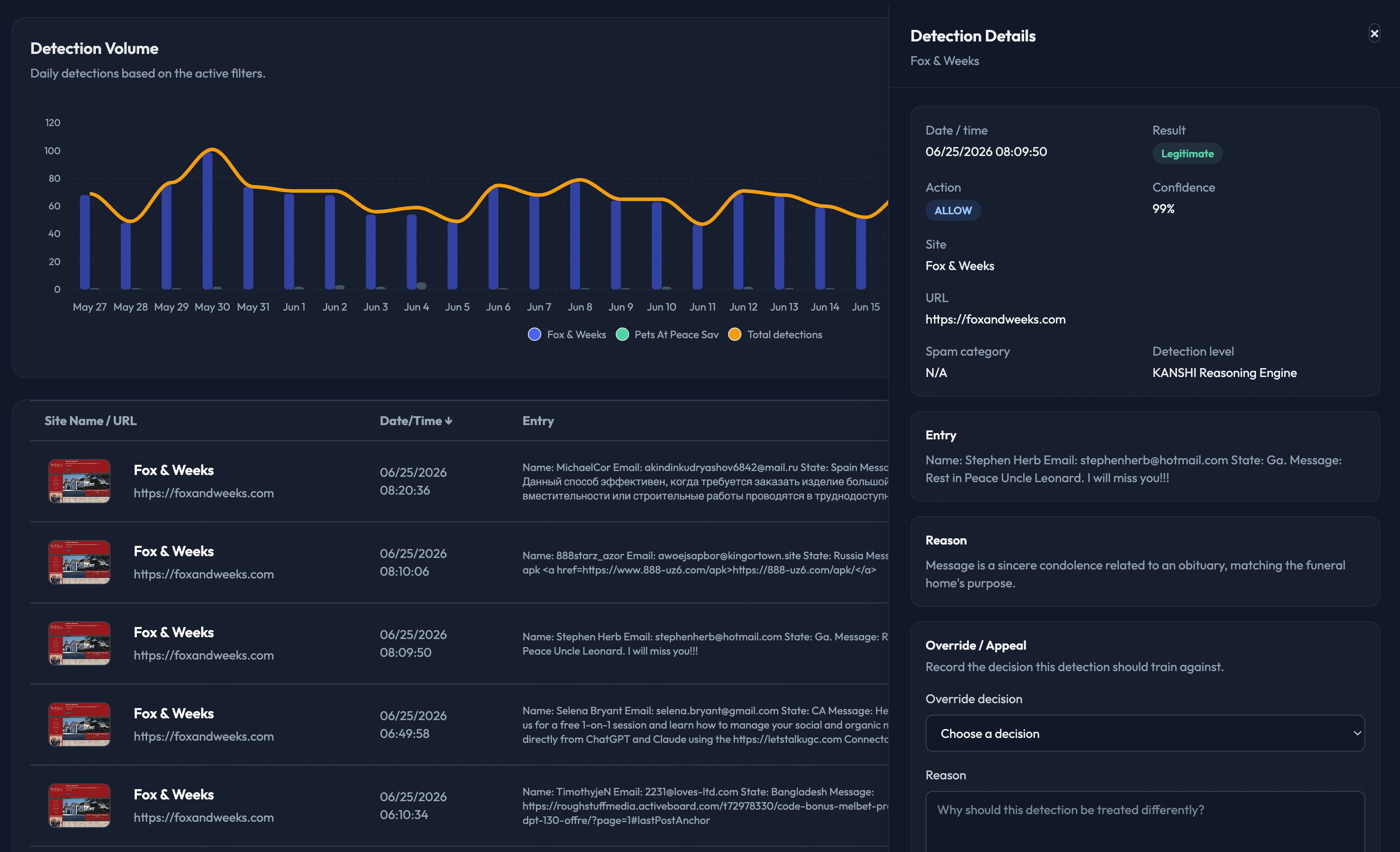1400x852 pixels.
Task: Click the ALLOW action badge
Action: [x=953, y=210]
